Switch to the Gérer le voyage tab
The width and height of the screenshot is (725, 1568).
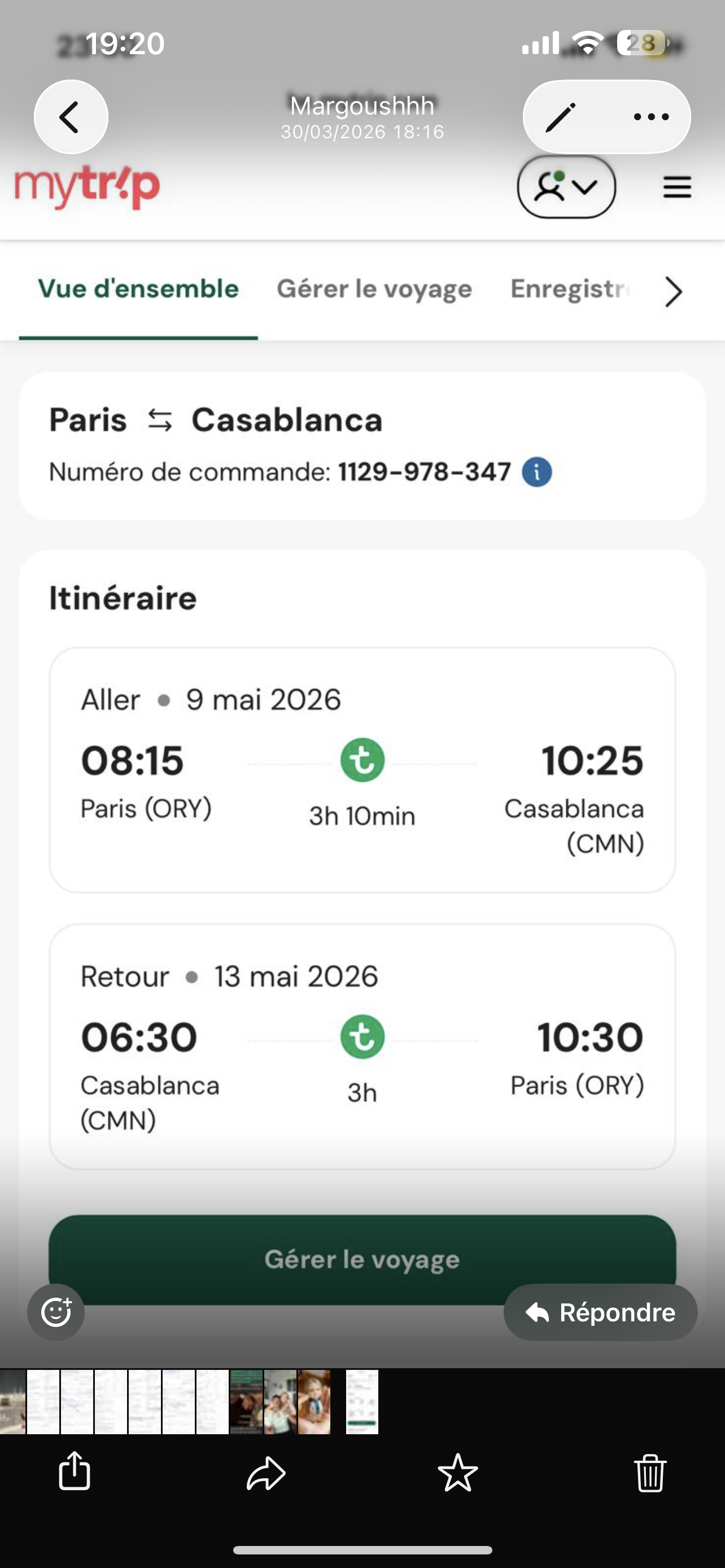point(374,289)
